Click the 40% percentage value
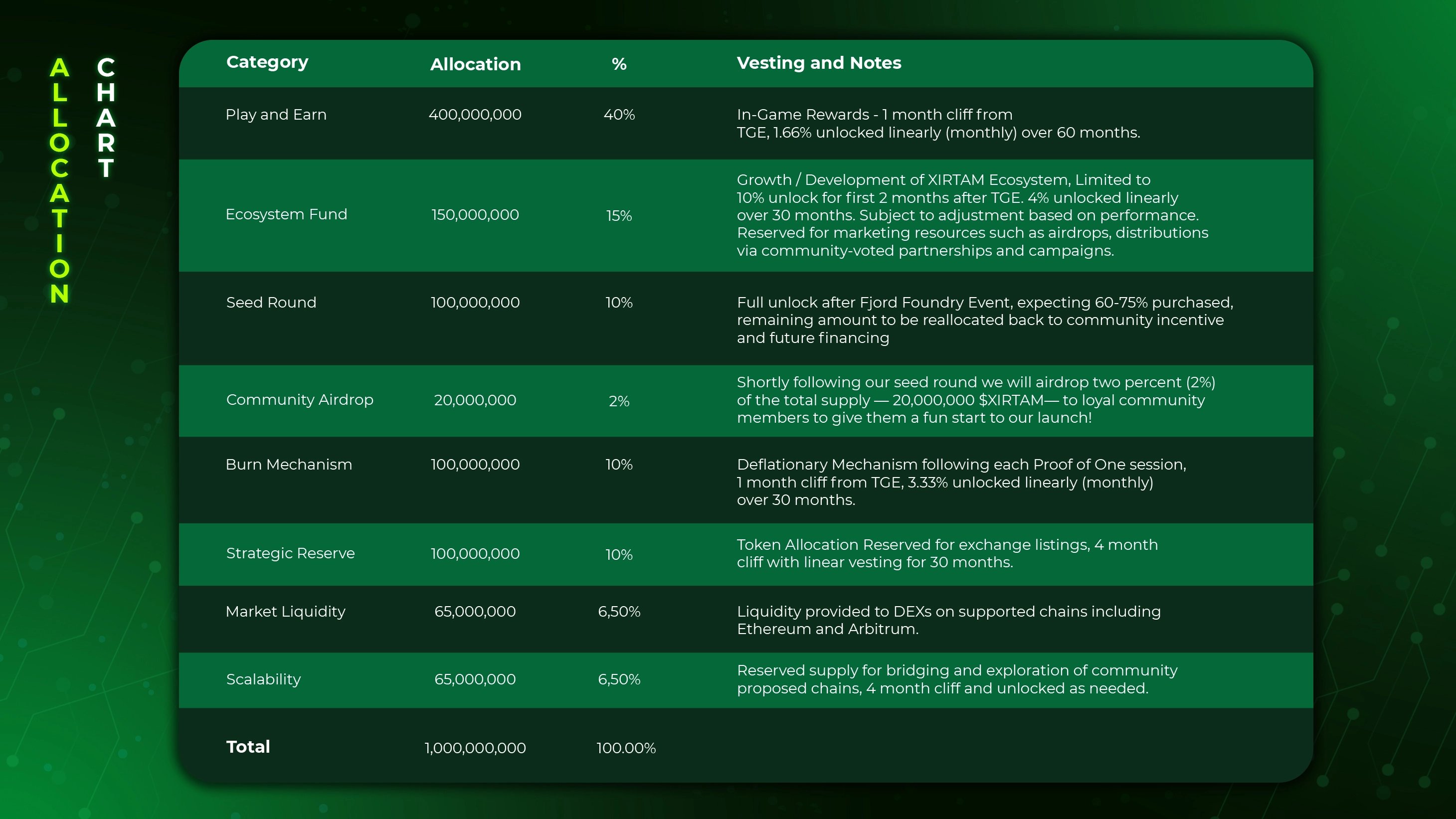1456x819 pixels. click(x=619, y=115)
